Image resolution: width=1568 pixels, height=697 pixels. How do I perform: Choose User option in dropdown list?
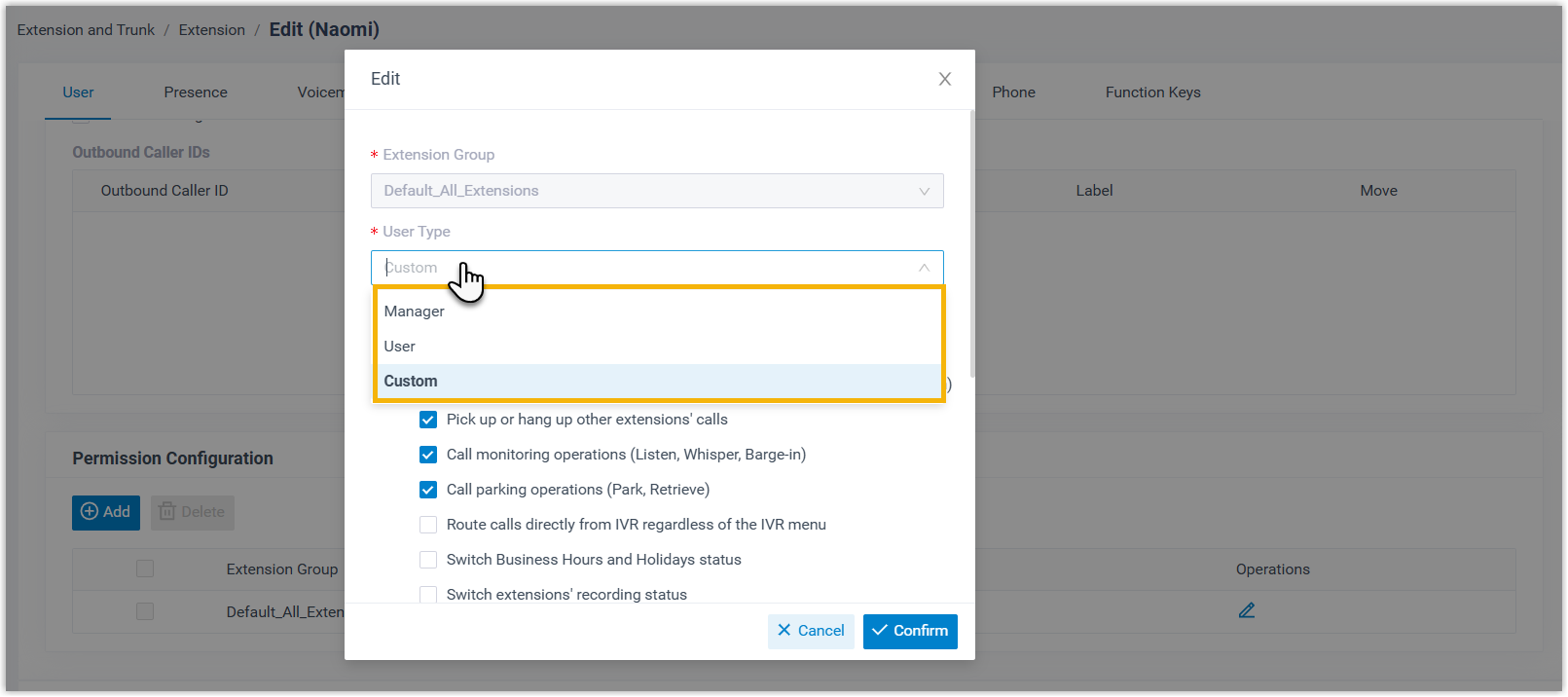click(x=400, y=347)
